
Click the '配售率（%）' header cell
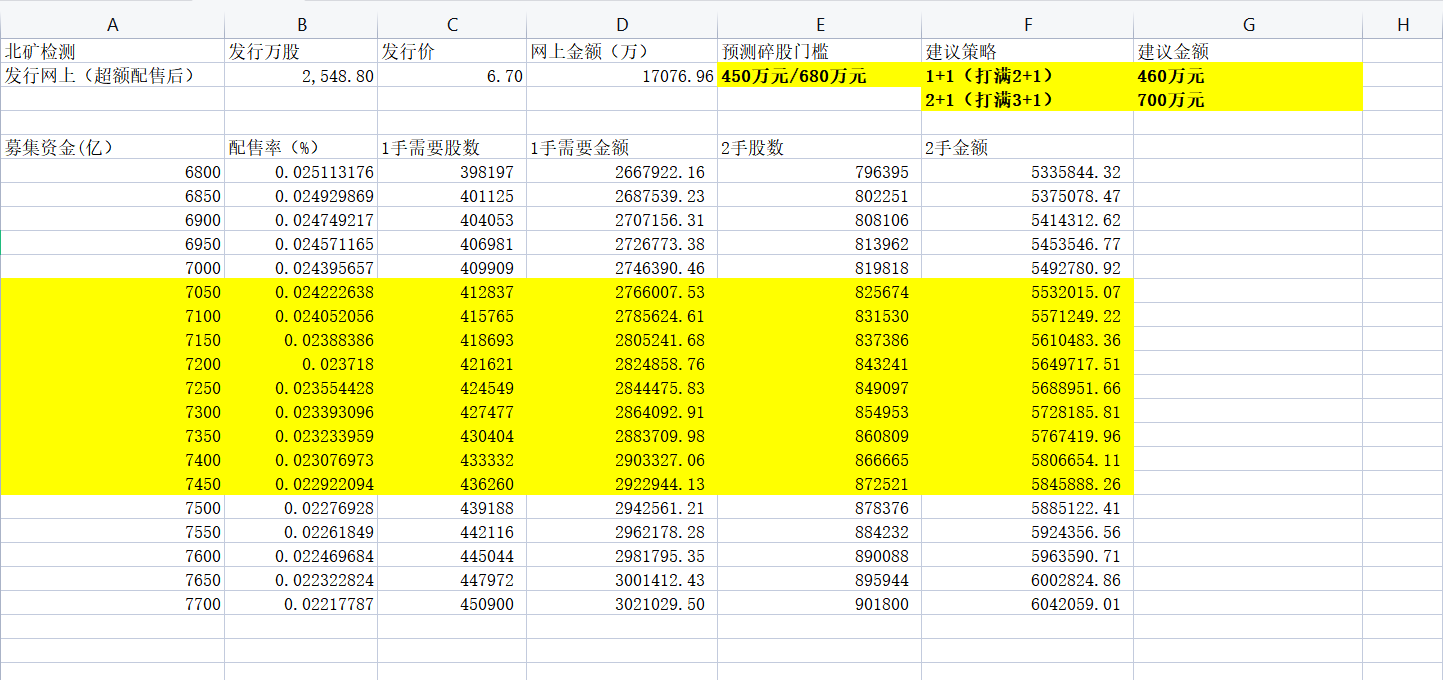click(301, 147)
